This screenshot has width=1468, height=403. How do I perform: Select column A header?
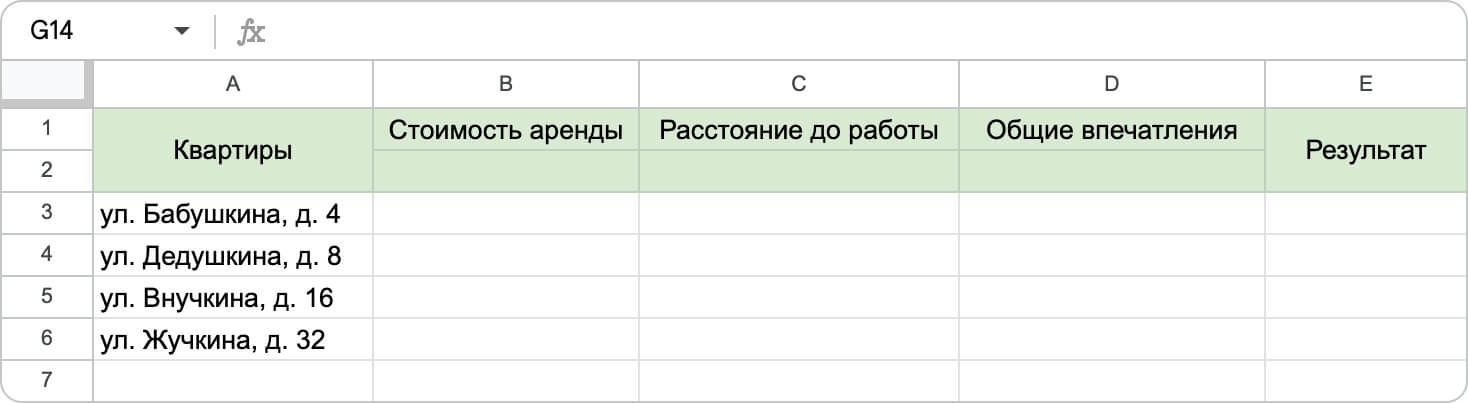tap(233, 85)
